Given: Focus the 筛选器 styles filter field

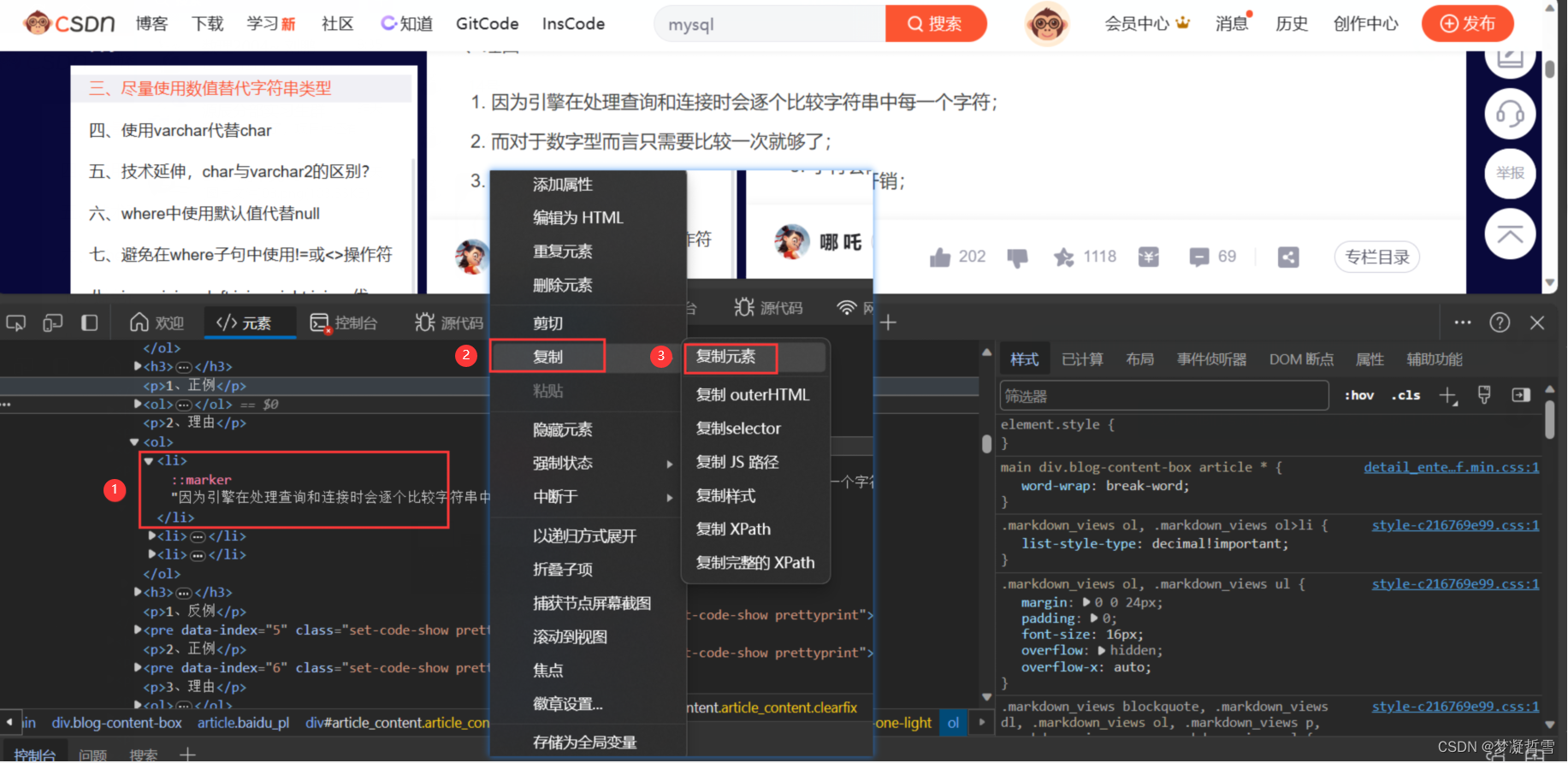Looking at the screenshot, I should [1163, 395].
